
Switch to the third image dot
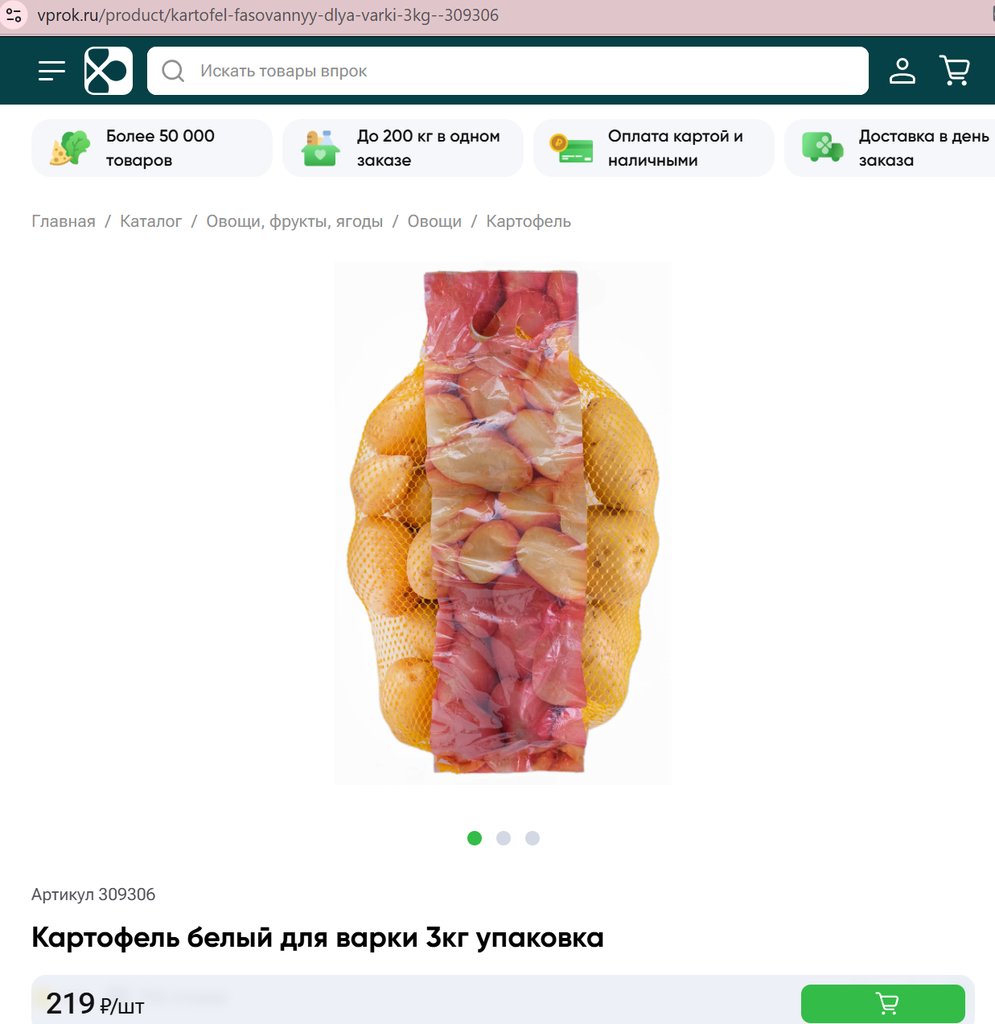point(533,838)
